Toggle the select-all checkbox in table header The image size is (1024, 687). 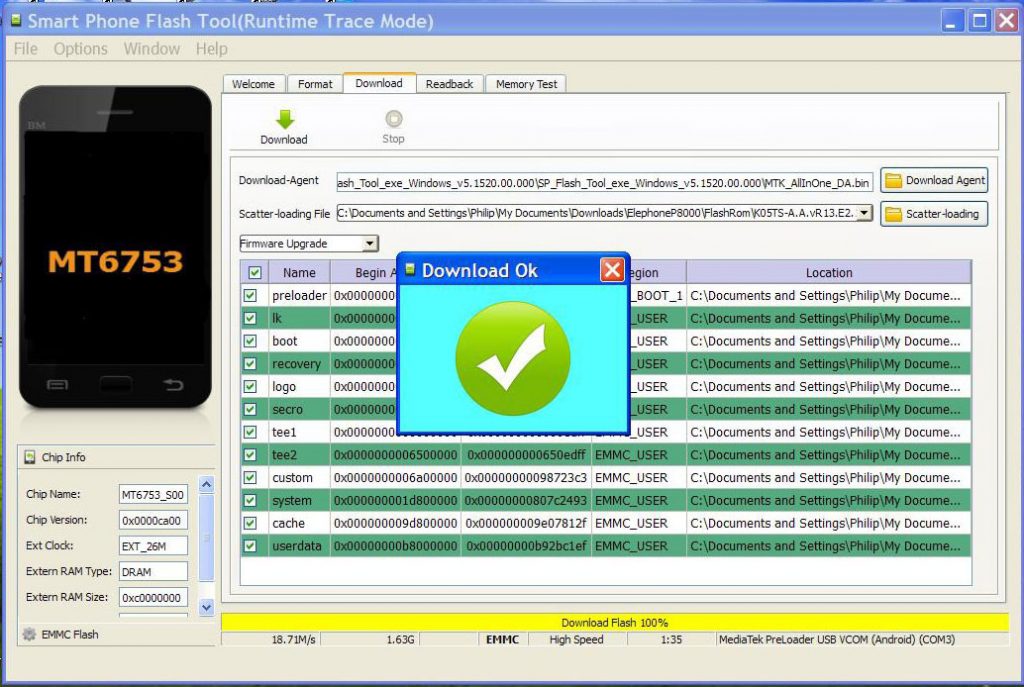[x=255, y=272]
